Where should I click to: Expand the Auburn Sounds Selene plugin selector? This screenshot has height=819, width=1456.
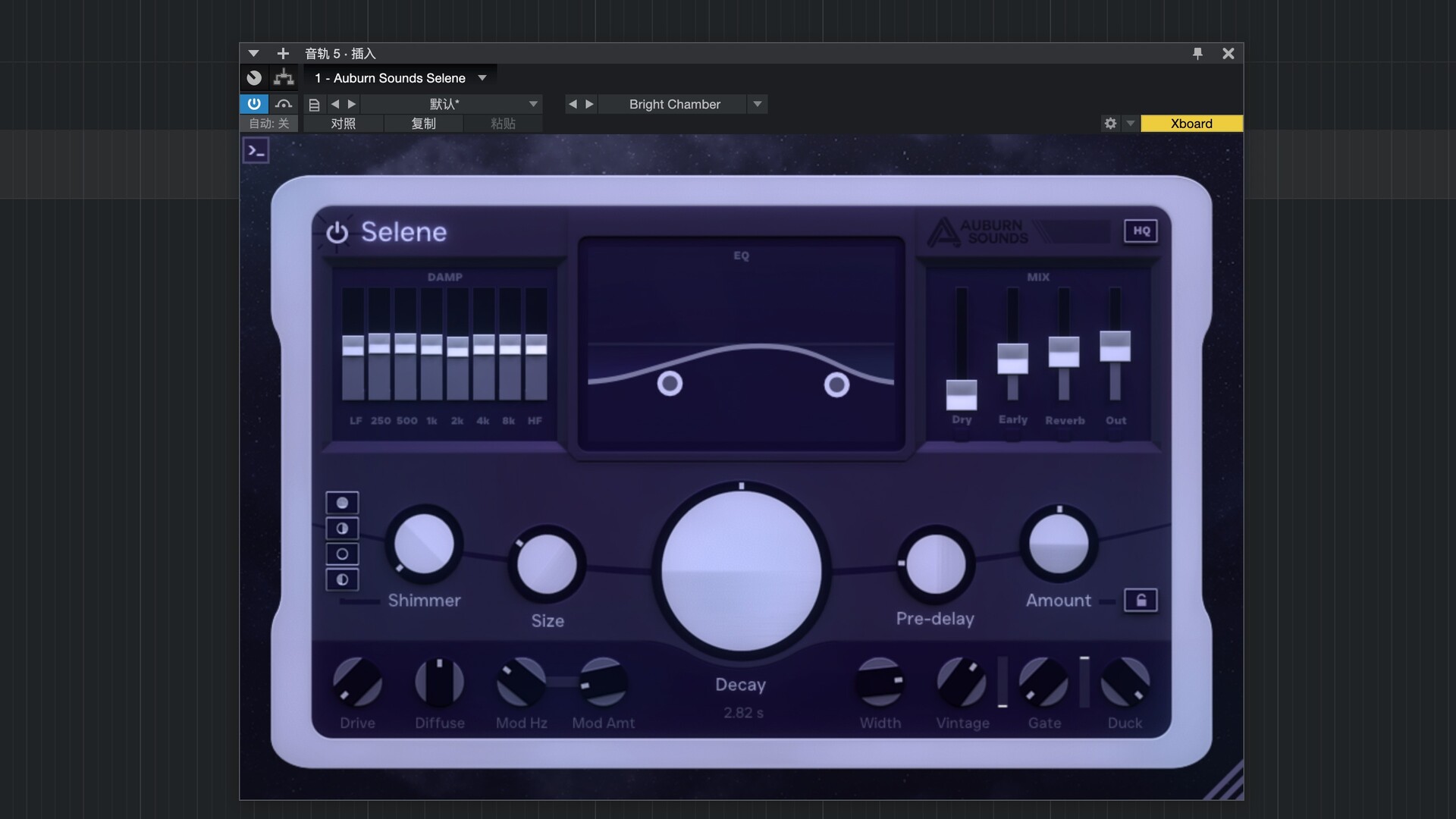pos(482,78)
